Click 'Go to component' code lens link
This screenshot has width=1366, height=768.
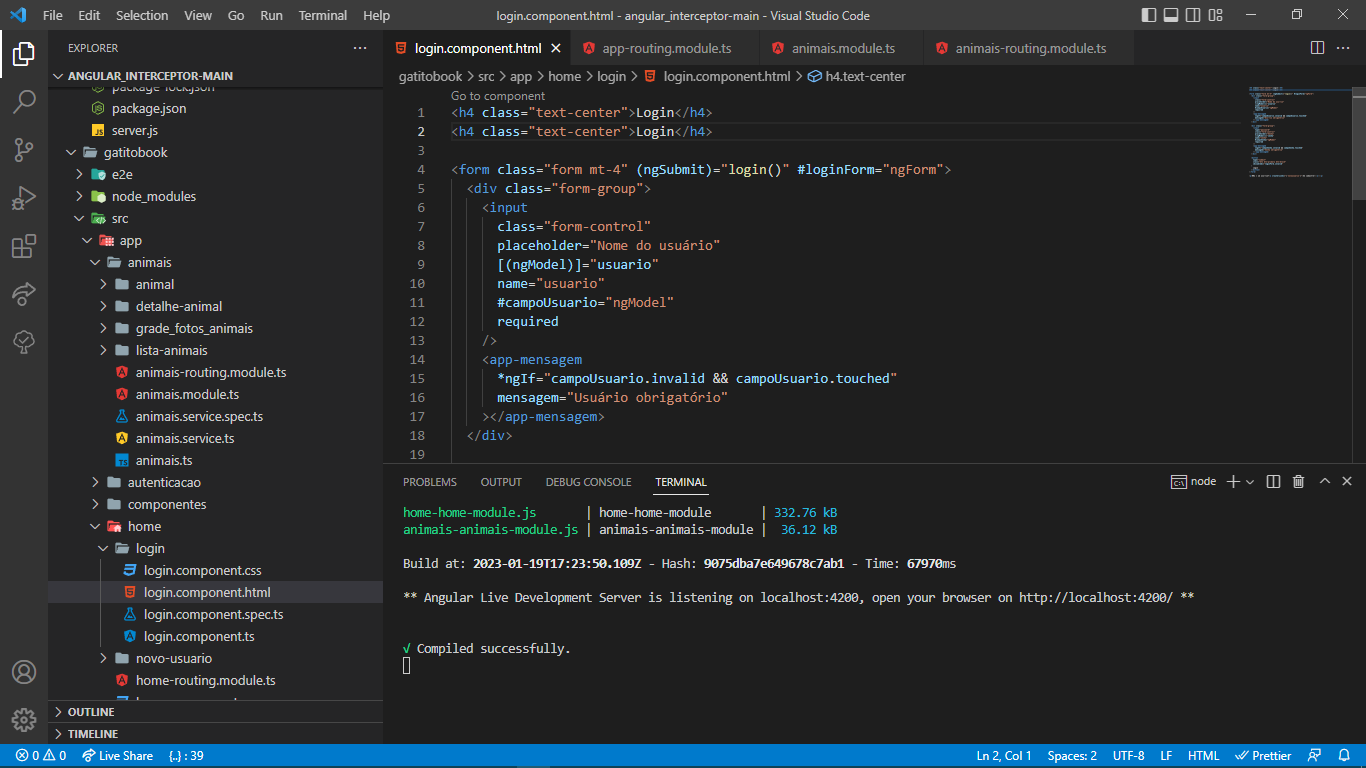tap(498, 96)
